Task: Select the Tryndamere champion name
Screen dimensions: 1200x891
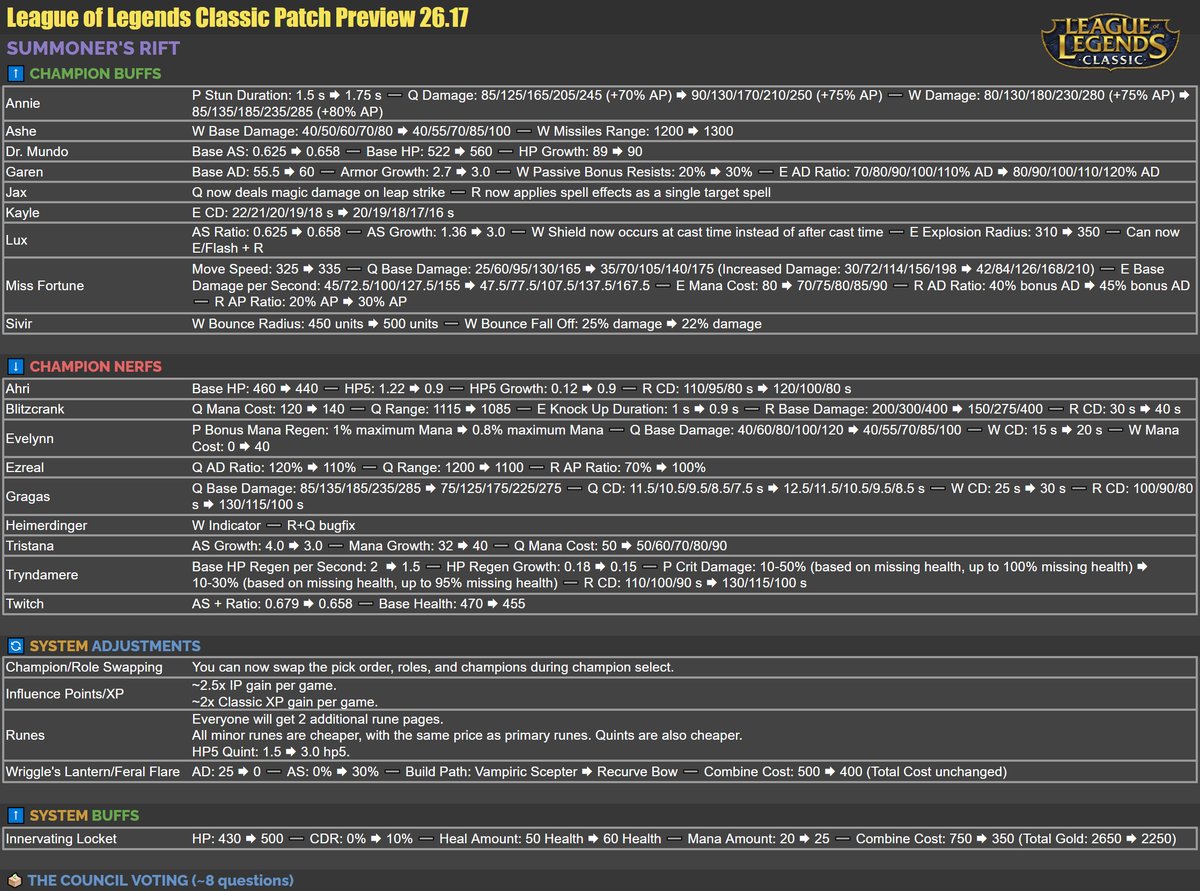Action: pyautogui.click(x=42, y=575)
